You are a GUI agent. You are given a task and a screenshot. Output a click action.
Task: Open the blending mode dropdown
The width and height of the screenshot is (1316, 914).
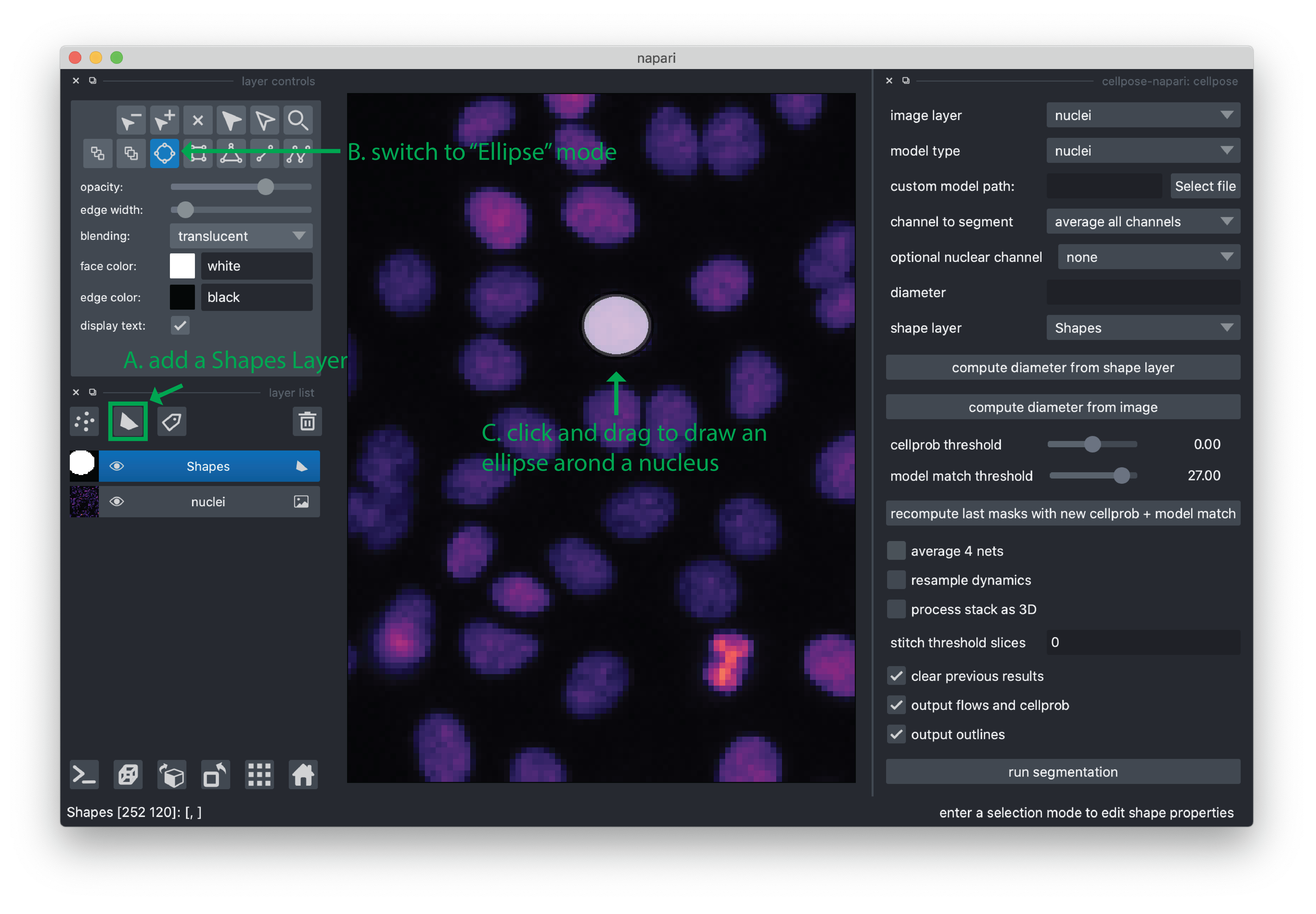coord(241,236)
